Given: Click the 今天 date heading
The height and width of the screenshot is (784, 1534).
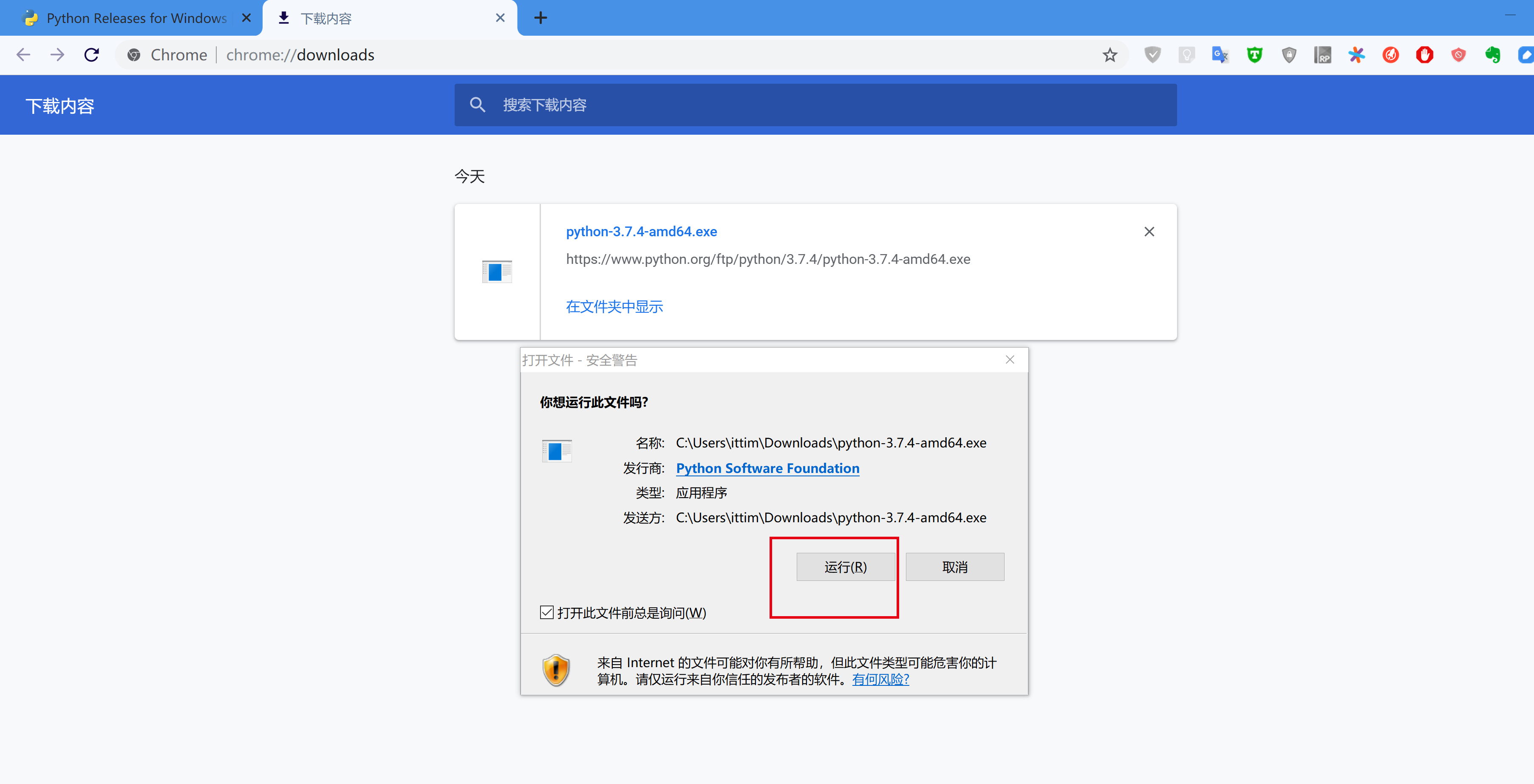Looking at the screenshot, I should click(470, 176).
